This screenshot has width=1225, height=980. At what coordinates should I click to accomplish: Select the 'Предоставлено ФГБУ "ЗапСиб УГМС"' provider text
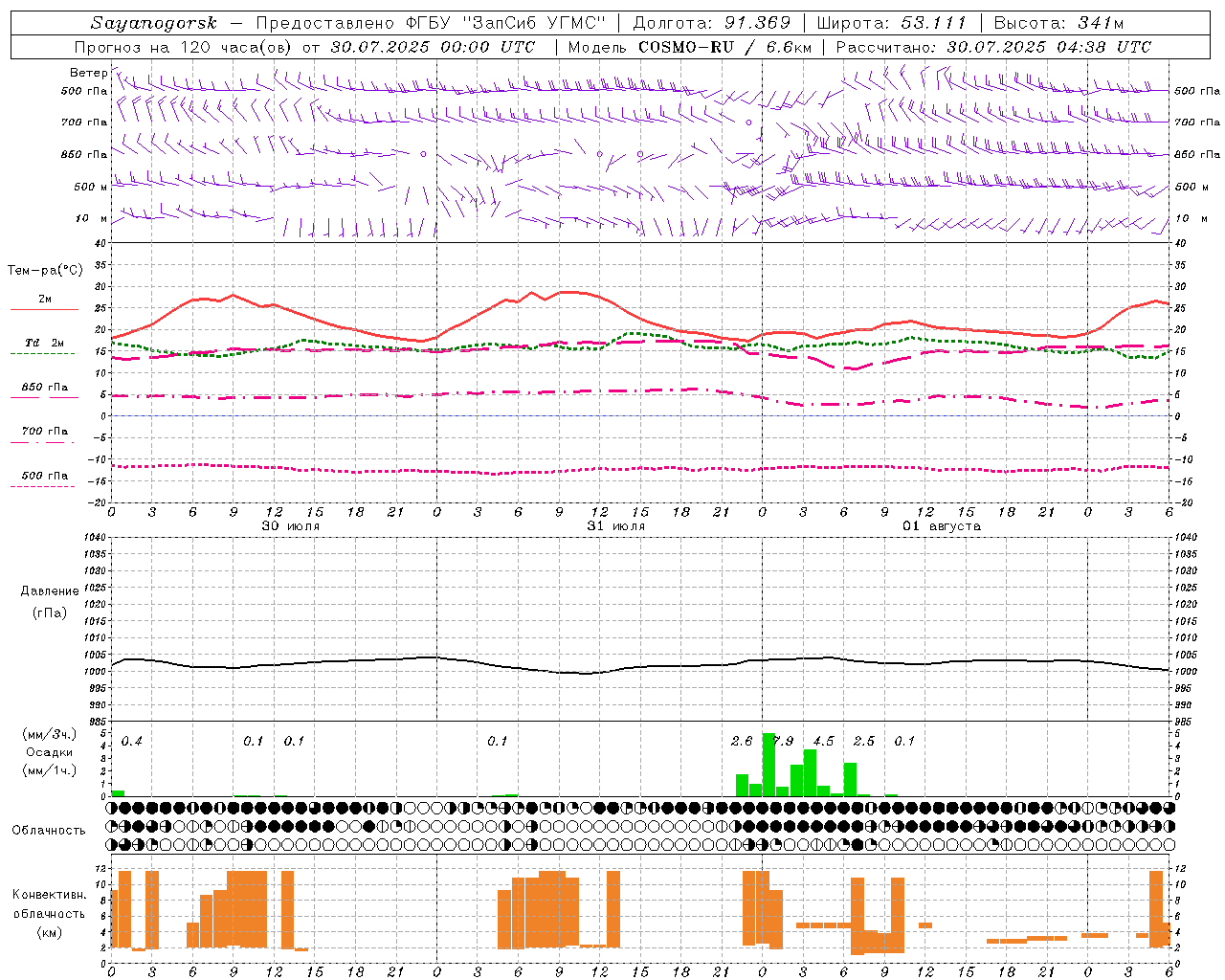point(429,23)
